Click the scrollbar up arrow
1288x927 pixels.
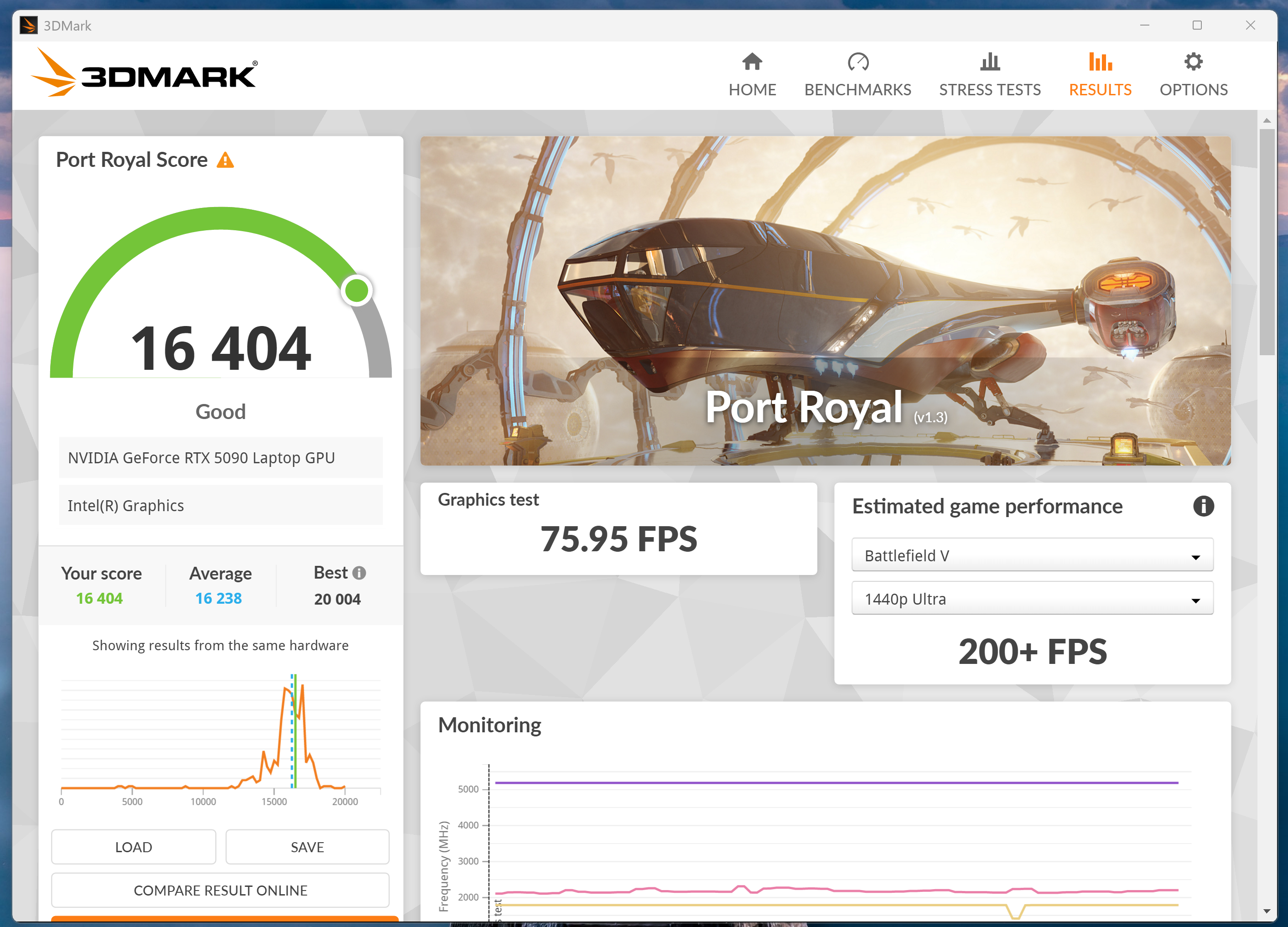pyautogui.click(x=1267, y=120)
